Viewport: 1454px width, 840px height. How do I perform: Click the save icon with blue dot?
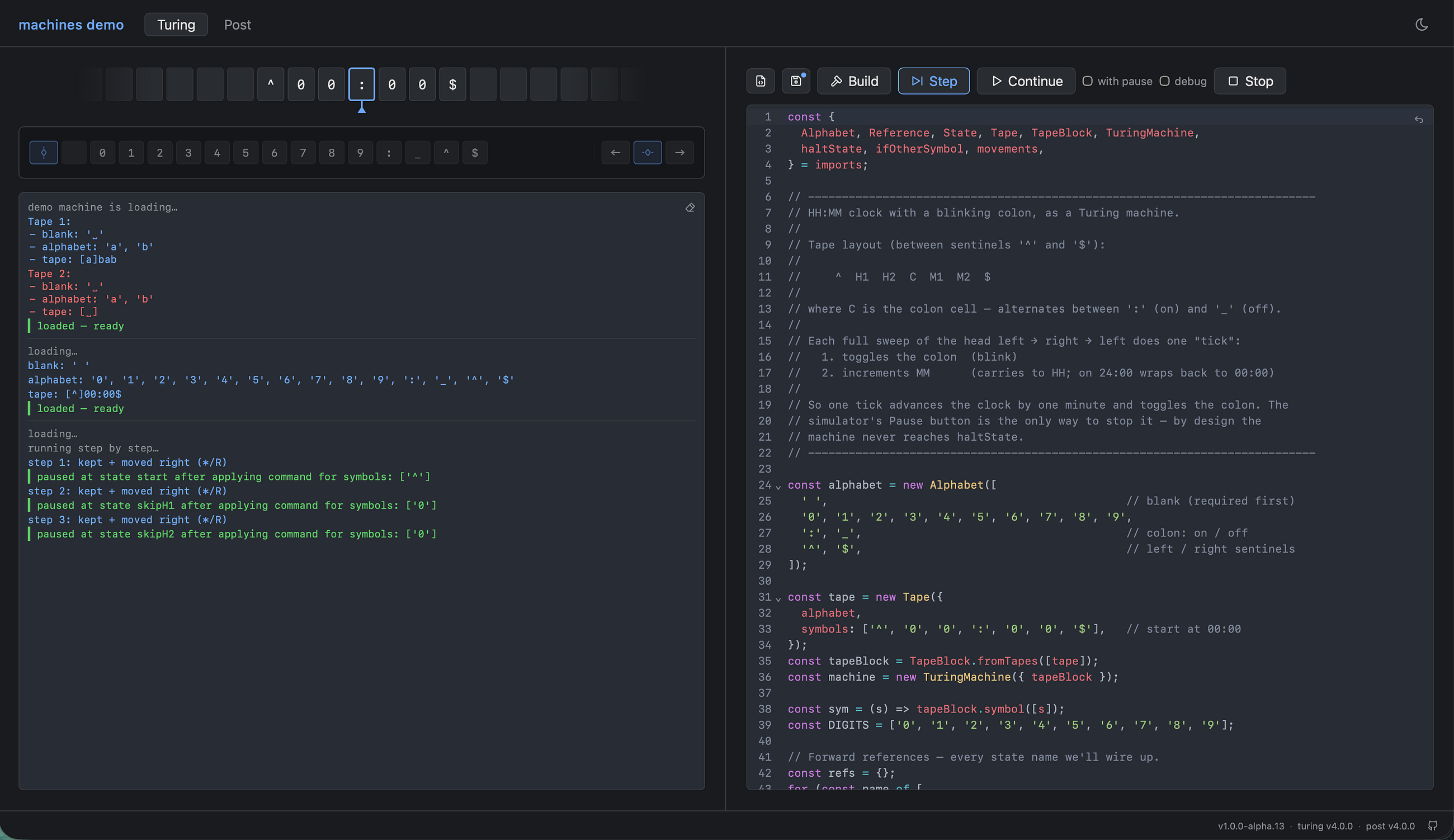pos(796,81)
